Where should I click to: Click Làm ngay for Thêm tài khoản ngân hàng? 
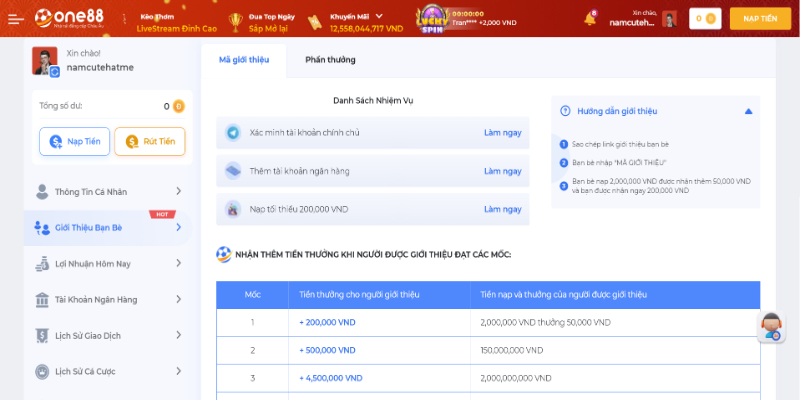pyautogui.click(x=503, y=171)
